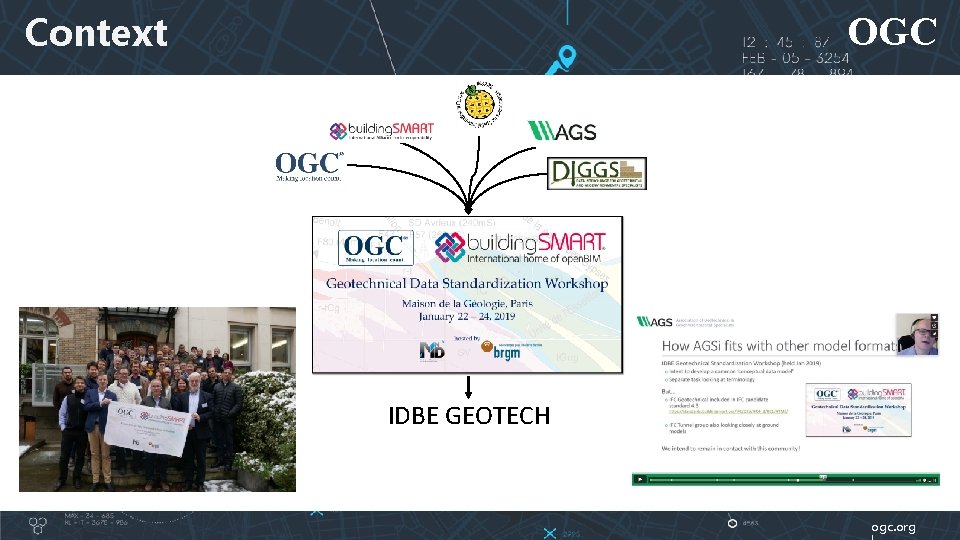Open the green hyperlink in the AGSi video slide
Screen dimensions: 960x540
[x=729, y=411]
